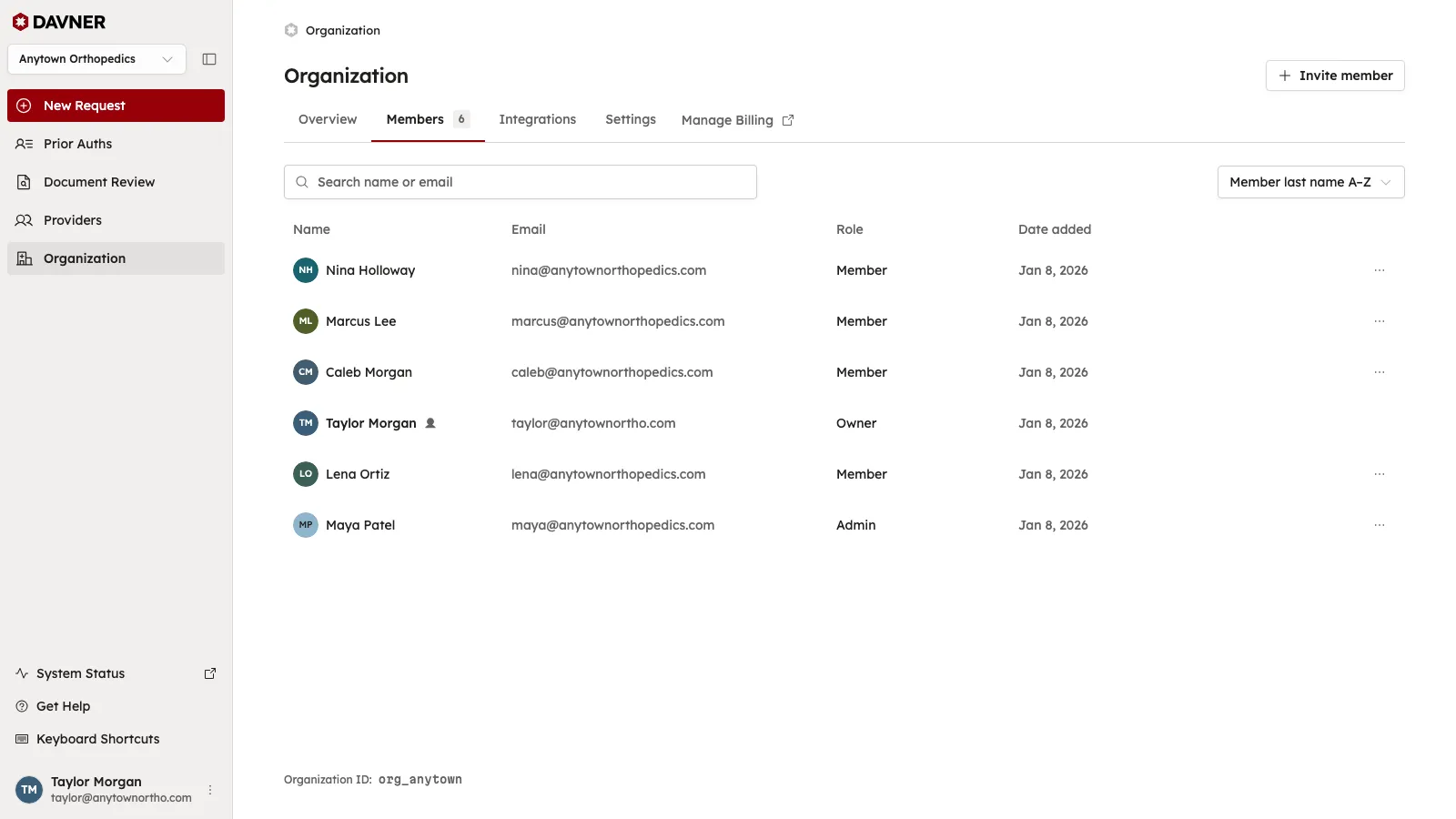1456x819 pixels.
Task: Open the Prior Auths section
Action: (116, 144)
